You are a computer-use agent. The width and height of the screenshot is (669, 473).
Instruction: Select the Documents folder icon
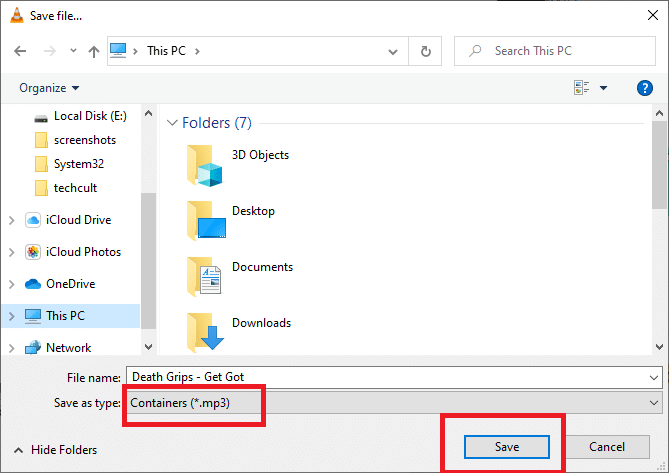click(x=204, y=276)
